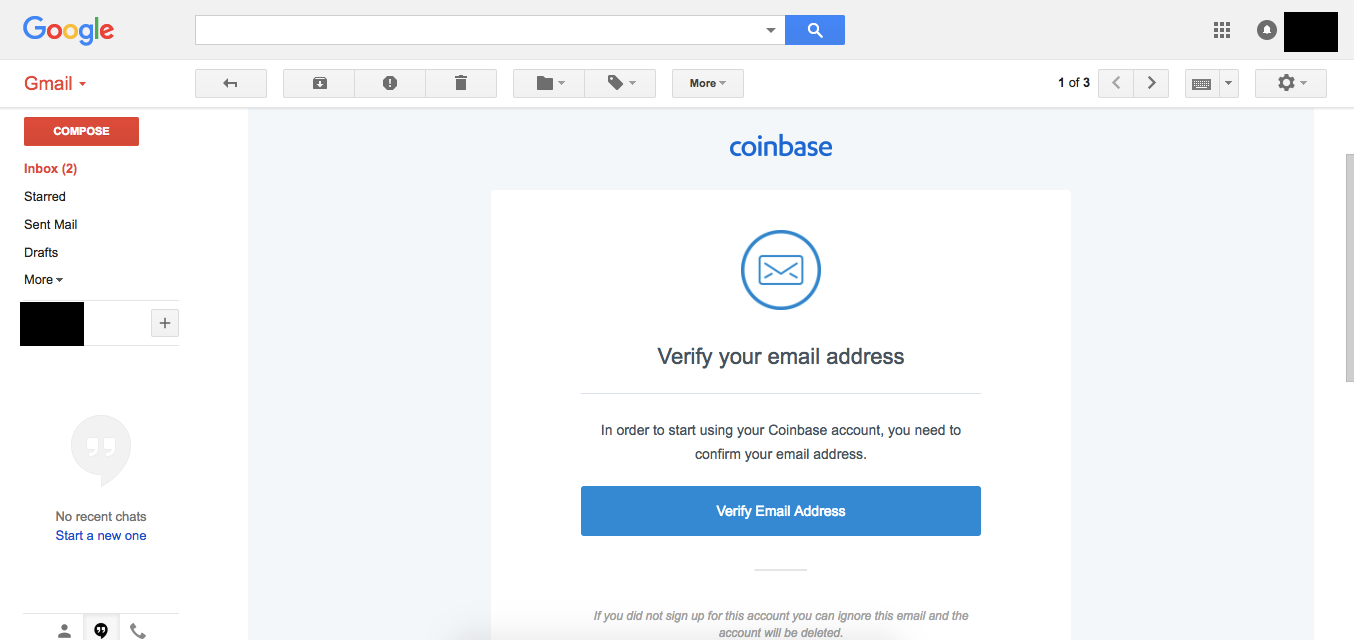
Task: Open the phone calls tab icon
Action: (138, 630)
